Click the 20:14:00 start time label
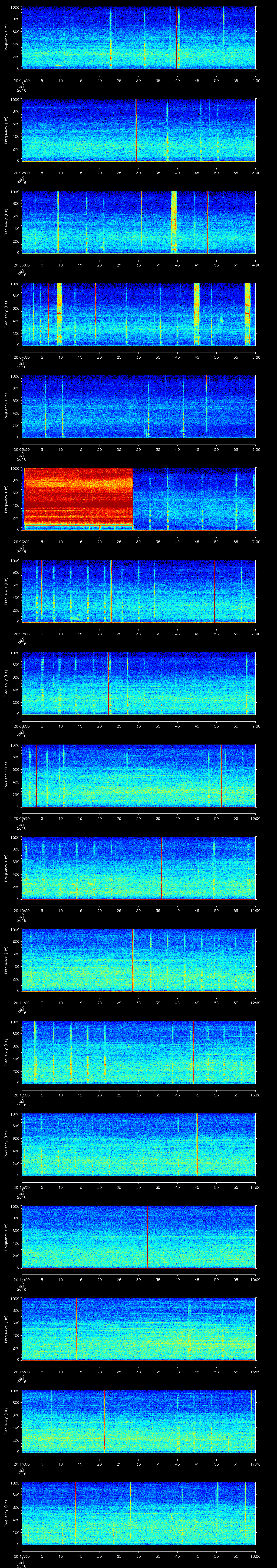This screenshot has height=1568, width=277. pos(21,1279)
